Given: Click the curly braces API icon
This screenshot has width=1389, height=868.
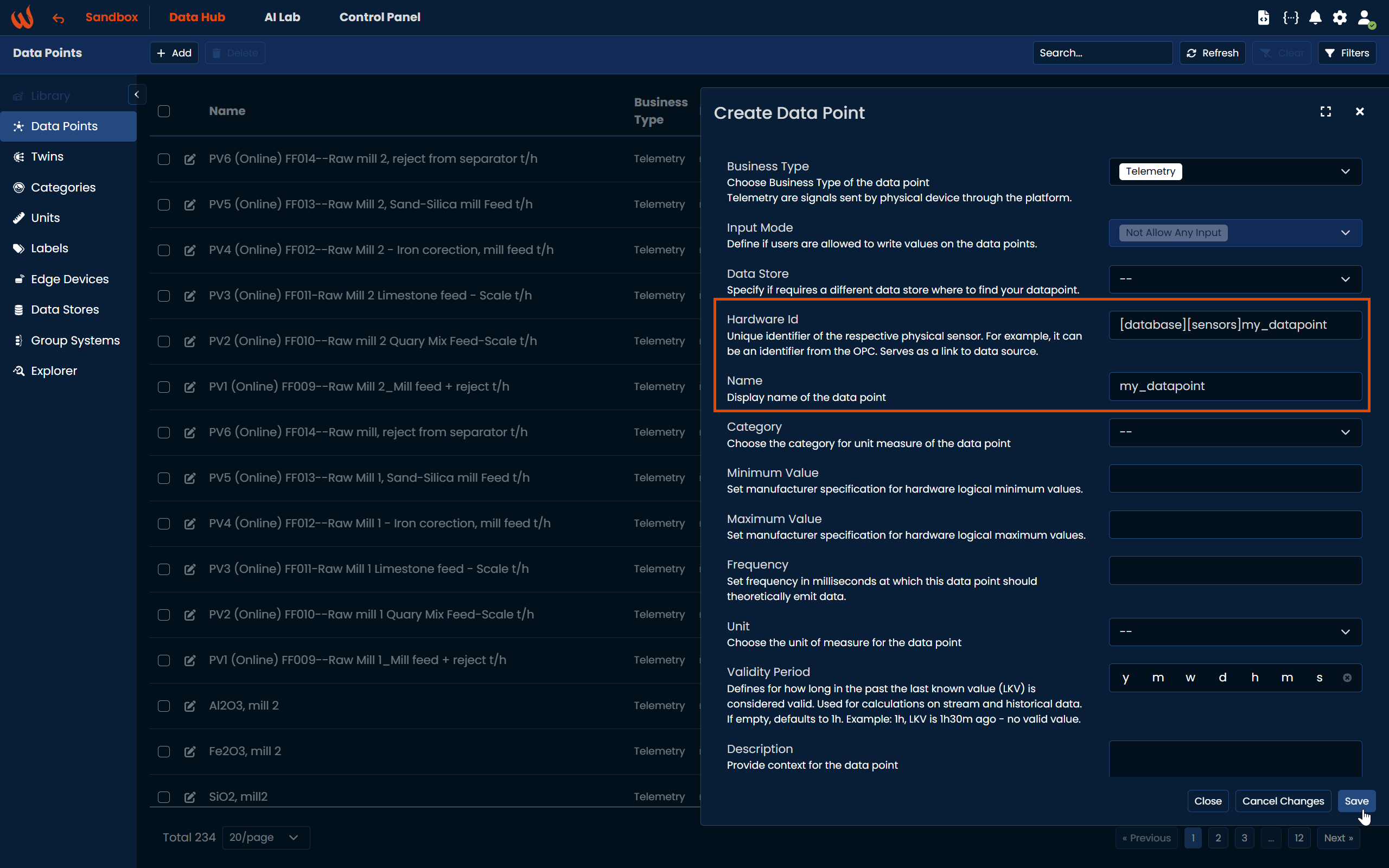Looking at the screenshot, I should coord(1290,17).
